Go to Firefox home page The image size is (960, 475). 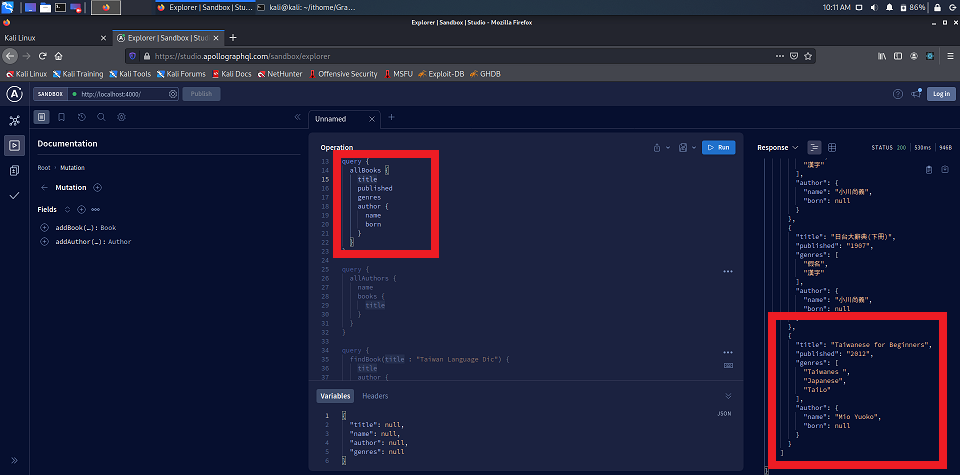click(x=59, y=56)
